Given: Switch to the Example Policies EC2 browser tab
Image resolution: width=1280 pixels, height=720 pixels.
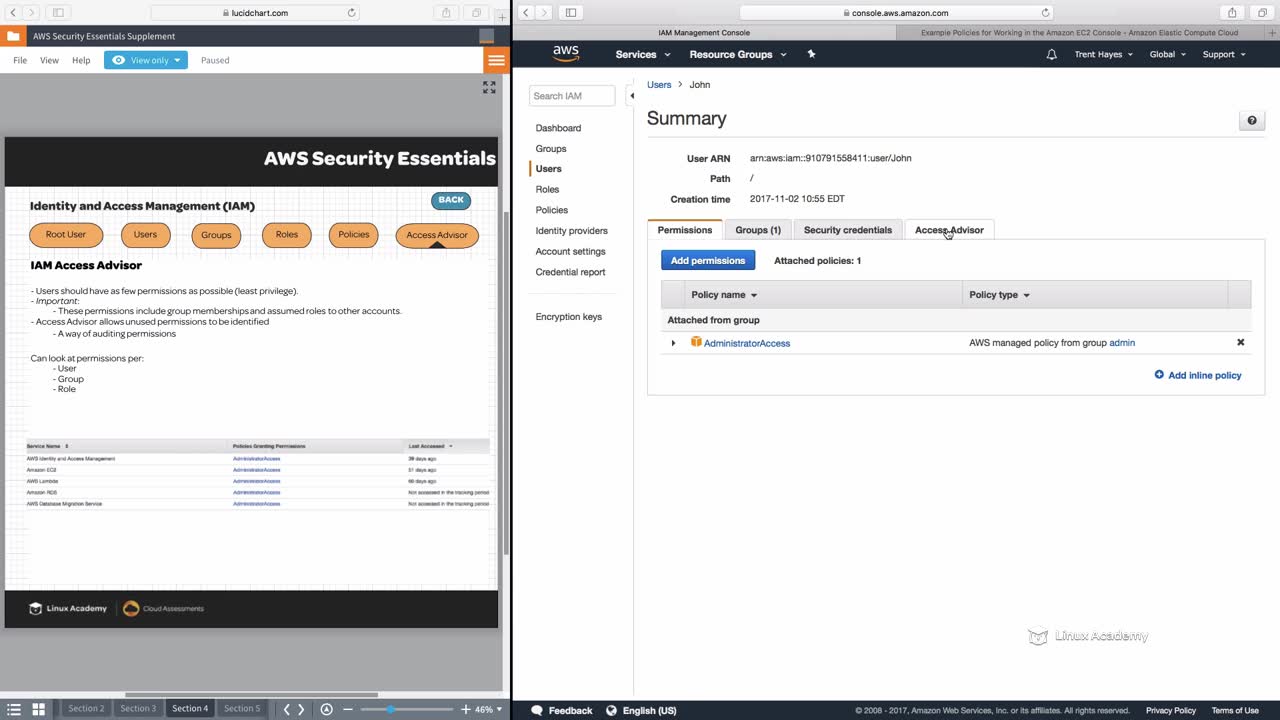Looking at the screenshot, I should [x=1079, y=33].
